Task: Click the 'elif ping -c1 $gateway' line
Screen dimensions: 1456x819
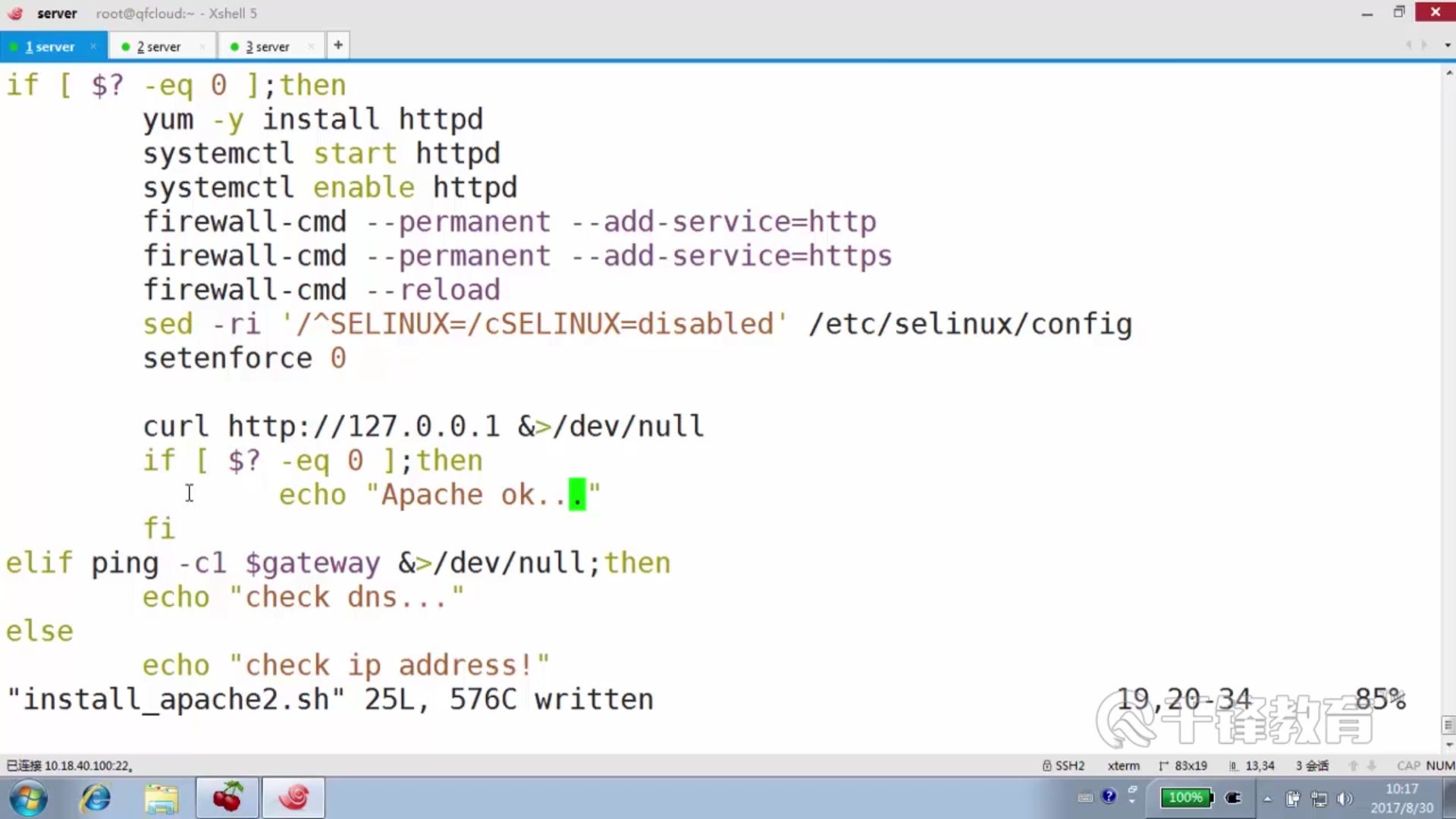Action: tap(339, 563)
